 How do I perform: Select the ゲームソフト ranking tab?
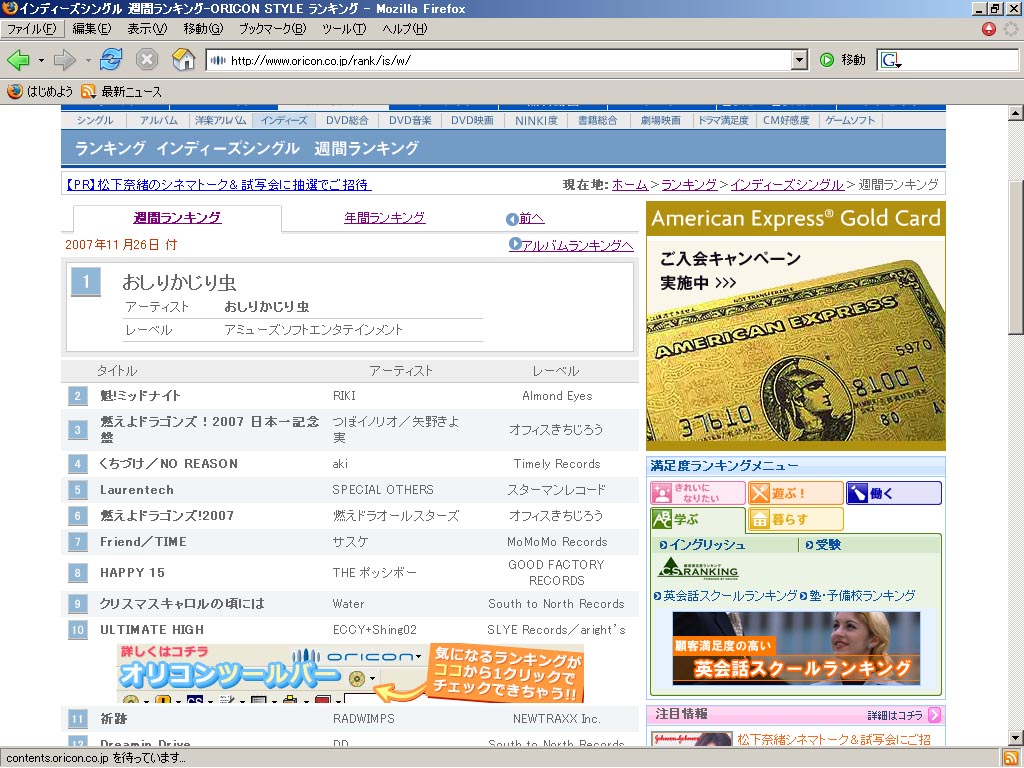click(850, 120)
